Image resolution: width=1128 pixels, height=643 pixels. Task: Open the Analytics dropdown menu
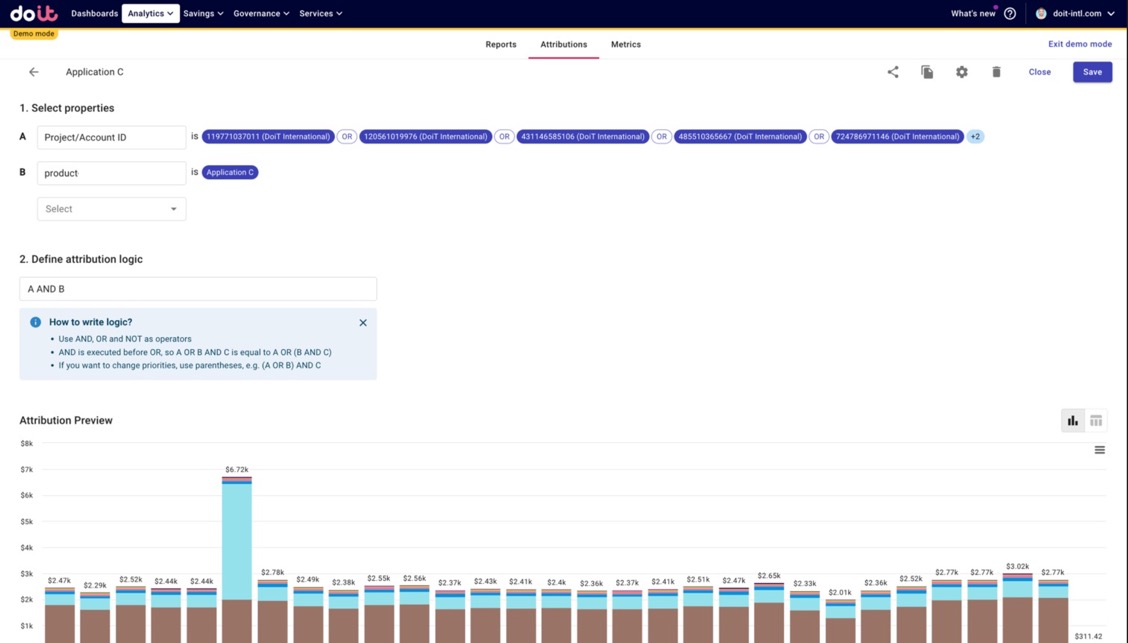(150, 14)
